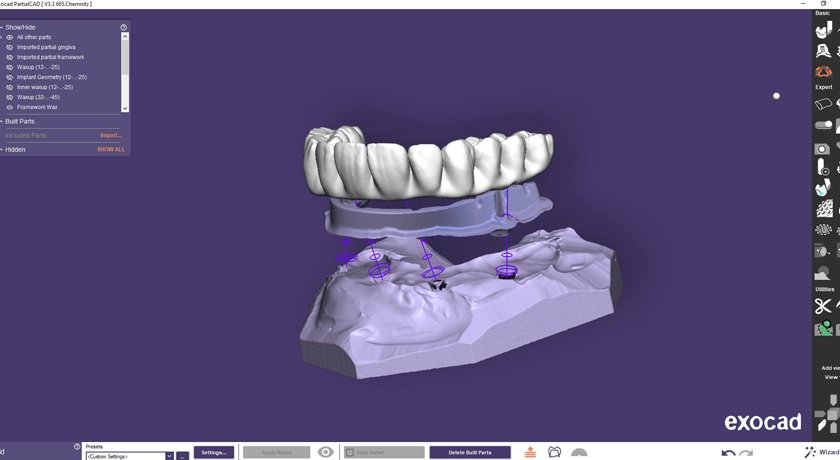Select the Expert stippled surface icon

click(823, 230)
